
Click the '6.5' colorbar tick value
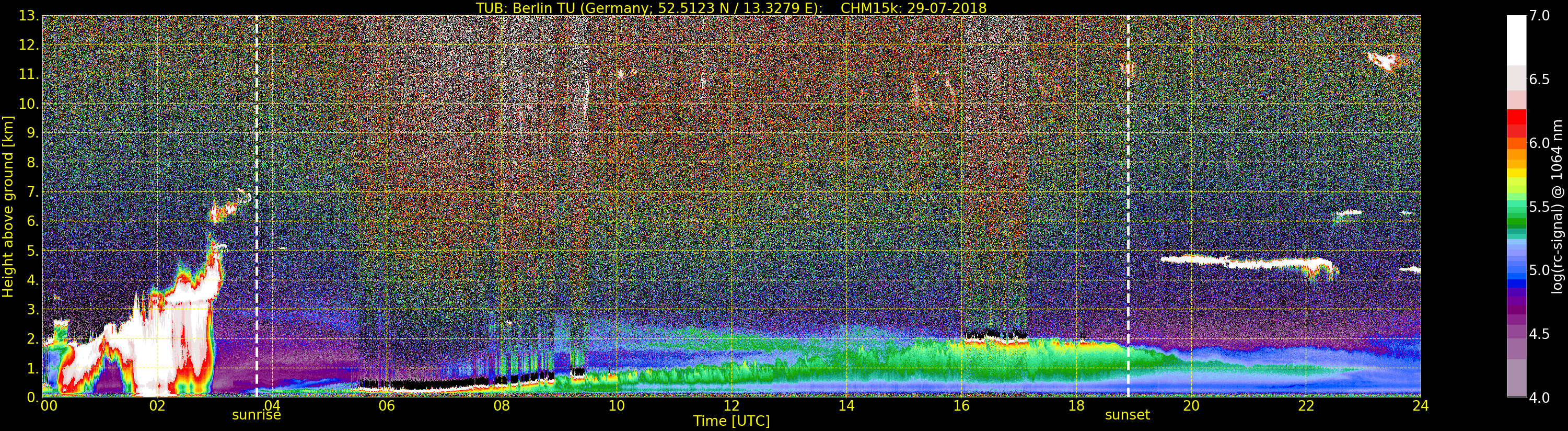[x=1539, y=80]
